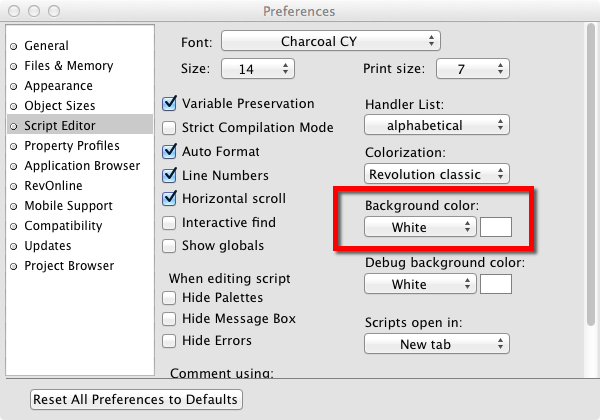
Task: Open the Colorization Revolution classic dropdown
Action: pos(437,174)
